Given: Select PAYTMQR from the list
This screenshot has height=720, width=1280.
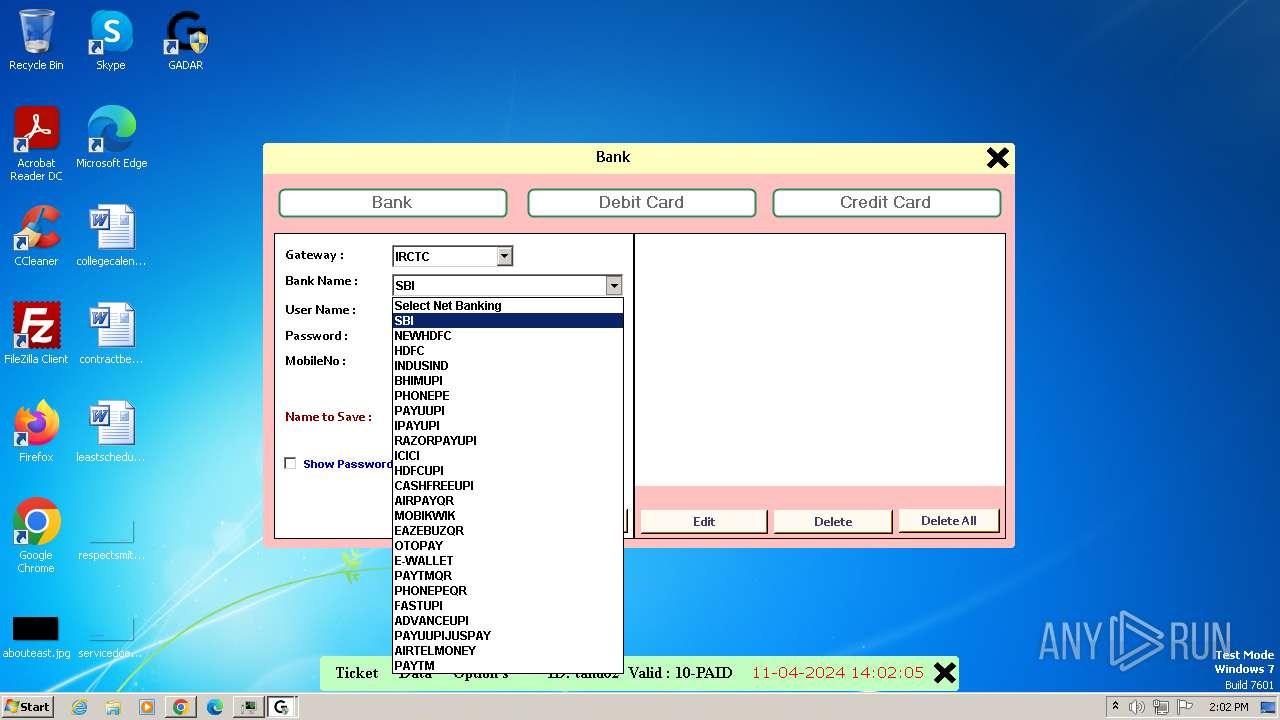Looking at the screenshot, I should pos(508,576).
